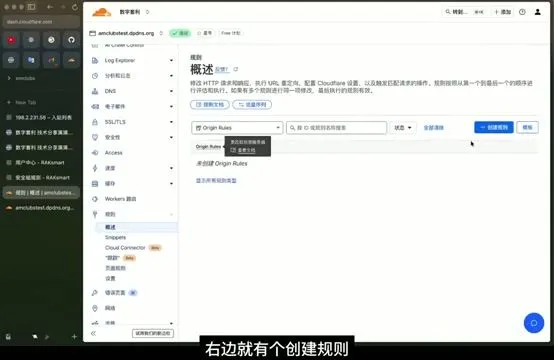Click the 缓存 caching sidebar icon

[x=95, y=183]
